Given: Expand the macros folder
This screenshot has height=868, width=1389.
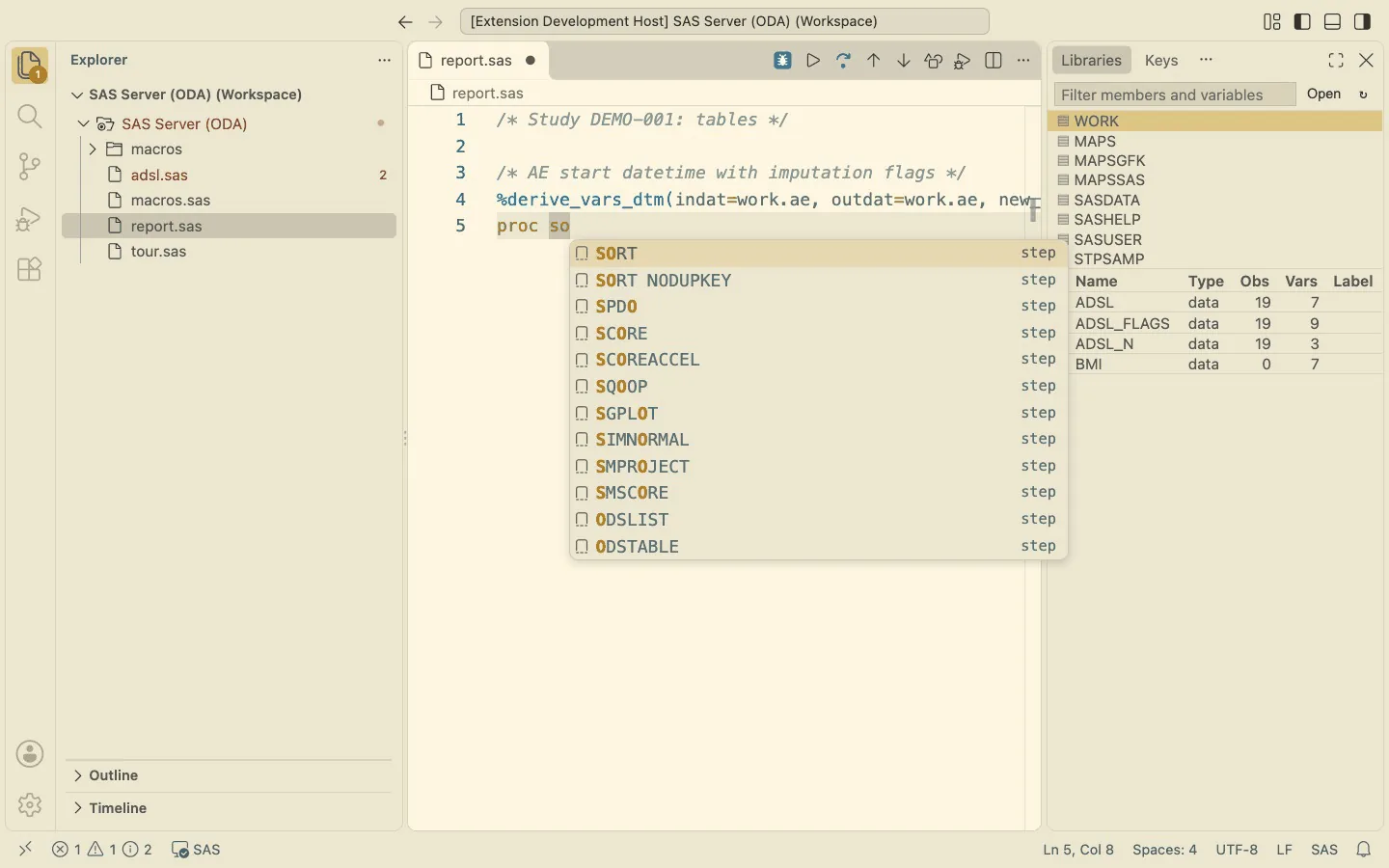Looking at the screenshot, I should coord(93,149).
